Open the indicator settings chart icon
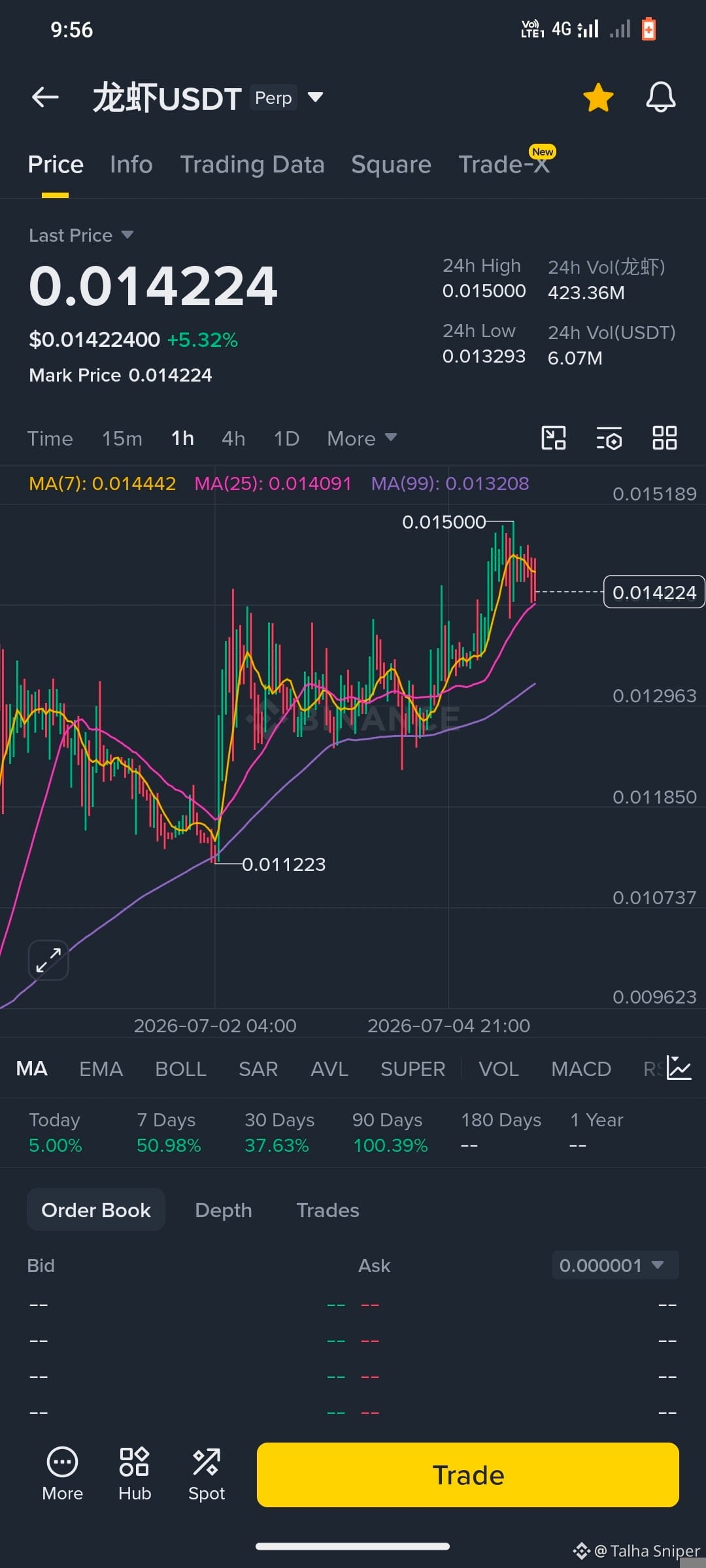This screenshot has width=706, height=1568. click(679, 1068)
